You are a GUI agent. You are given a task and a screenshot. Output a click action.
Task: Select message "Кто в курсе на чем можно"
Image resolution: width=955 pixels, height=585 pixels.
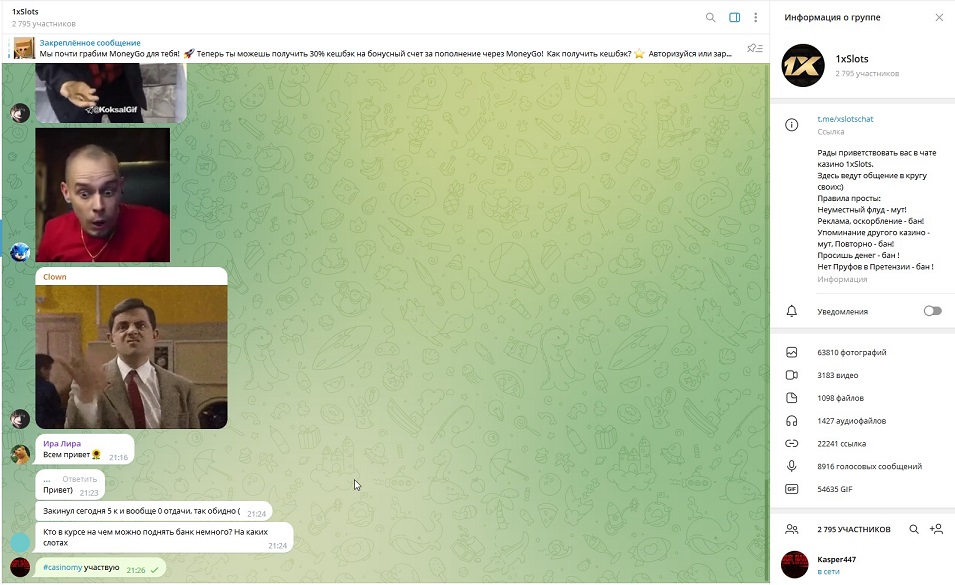(x=164, y=538)
